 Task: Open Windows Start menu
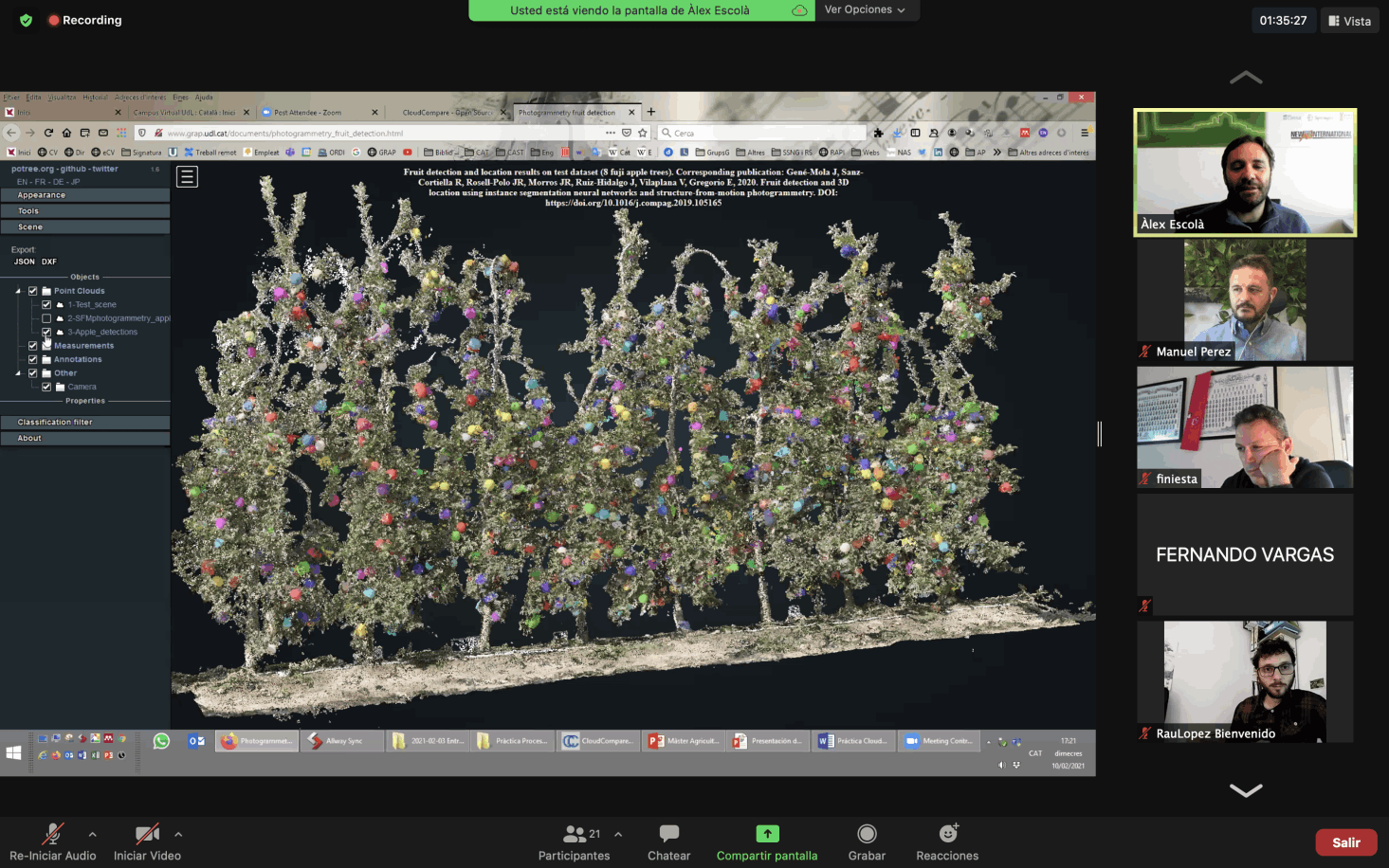[x=14, y=752]
